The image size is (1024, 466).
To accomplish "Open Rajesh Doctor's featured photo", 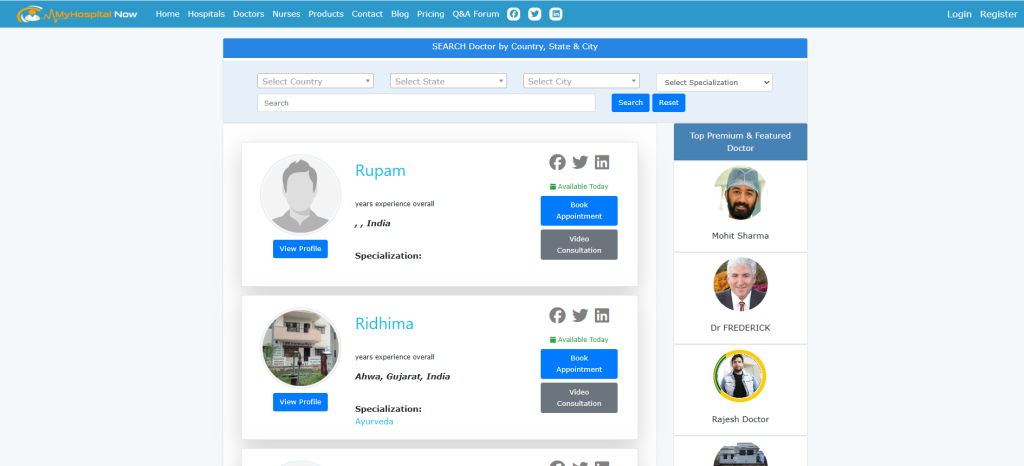I will (740, 377).
